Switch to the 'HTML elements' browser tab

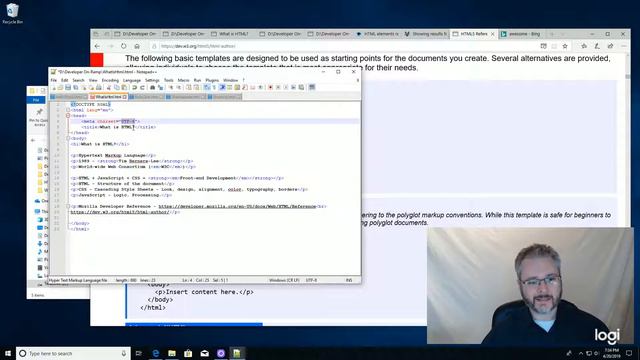click(x=378, y=34)
